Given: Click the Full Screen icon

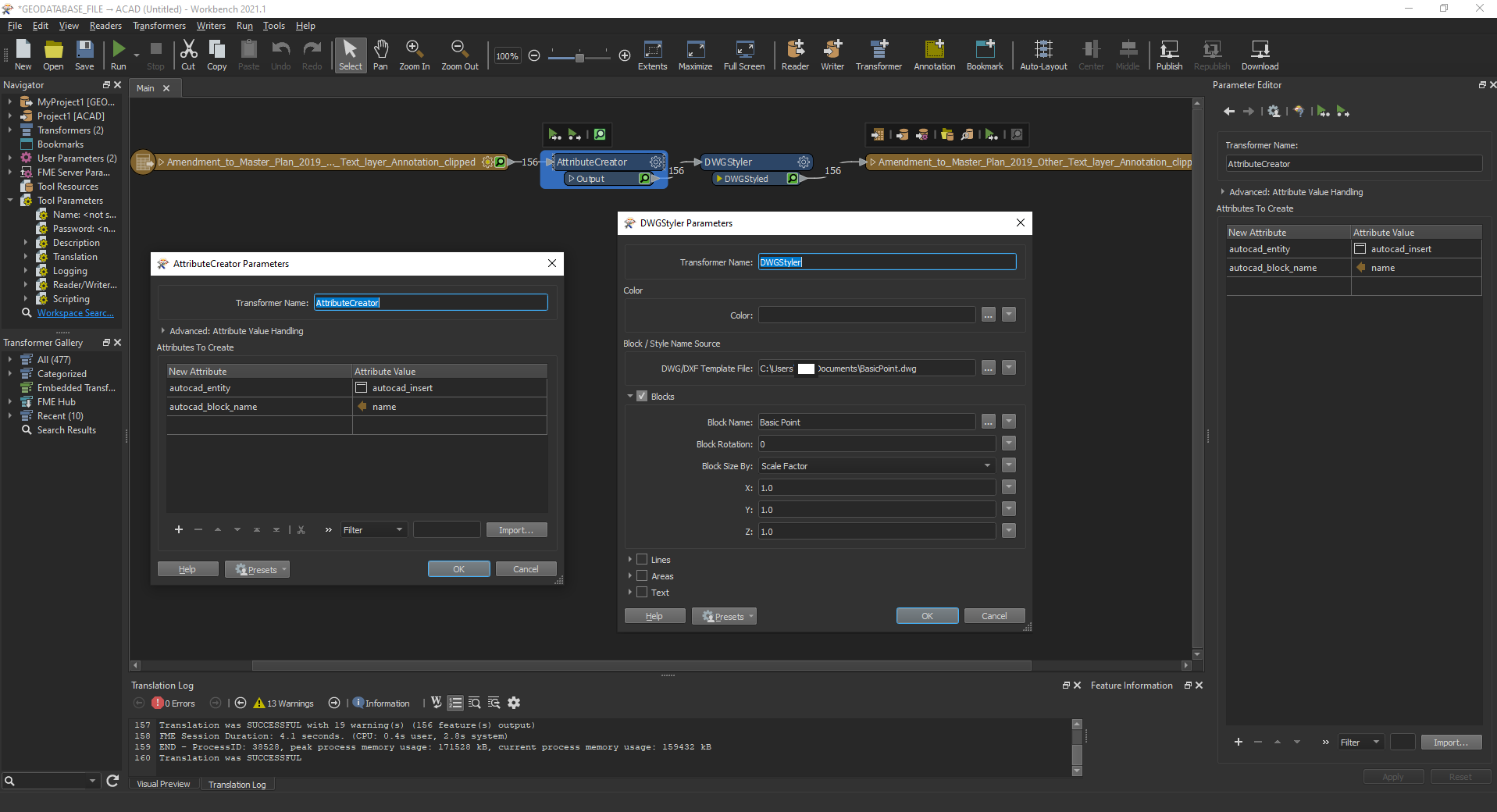Looking at the screenshot, I should tap(744, 51).
